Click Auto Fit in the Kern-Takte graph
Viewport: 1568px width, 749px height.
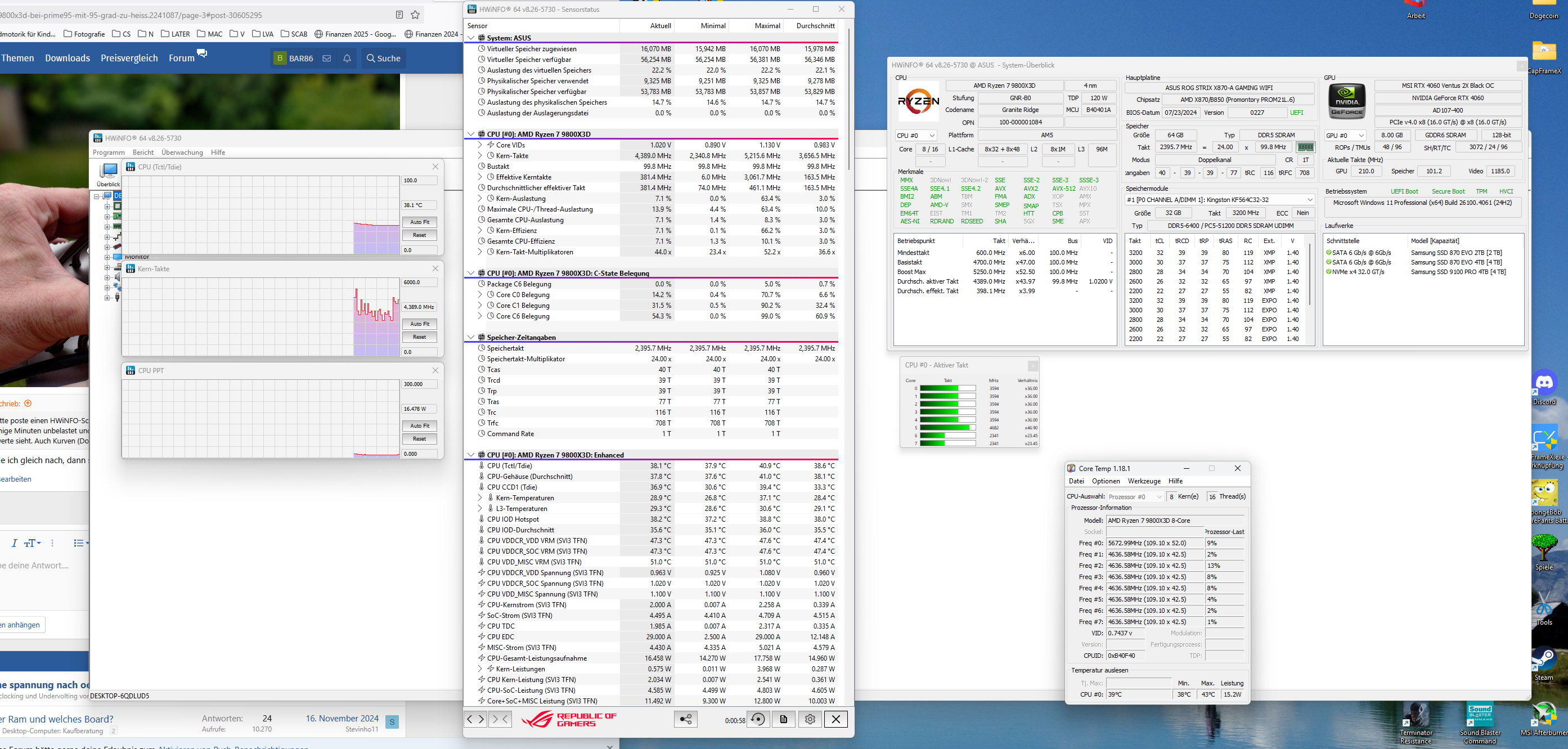pyautogui.click(x=419, y=324)
